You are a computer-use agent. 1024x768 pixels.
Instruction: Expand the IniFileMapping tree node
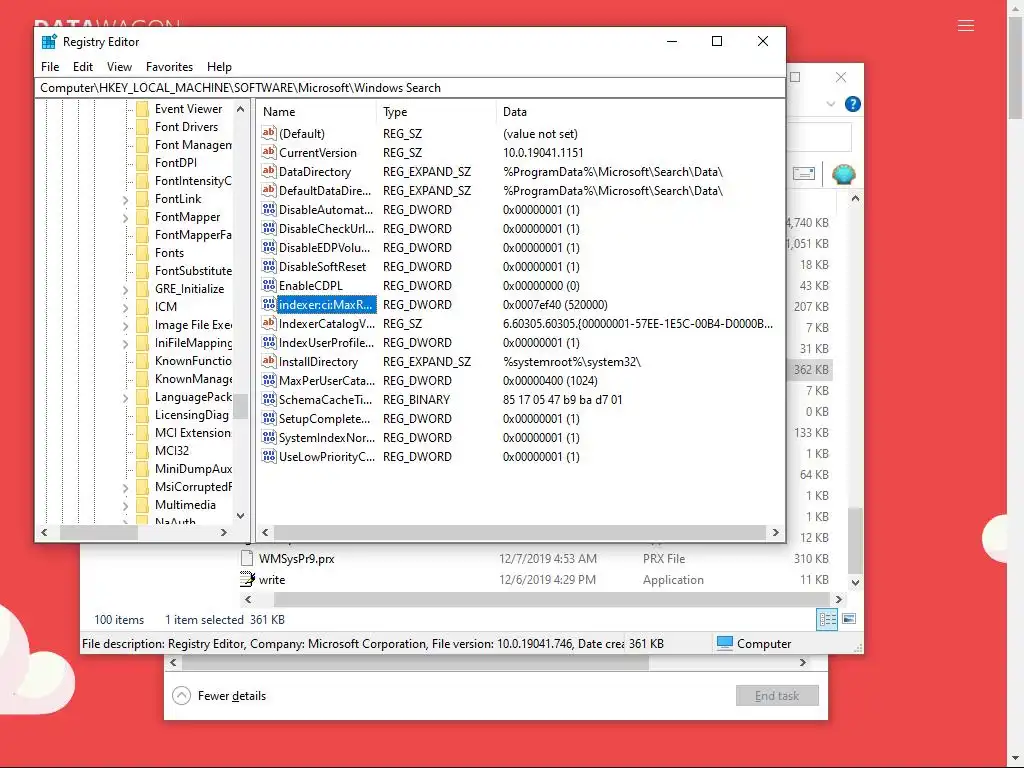click(125, 344)
